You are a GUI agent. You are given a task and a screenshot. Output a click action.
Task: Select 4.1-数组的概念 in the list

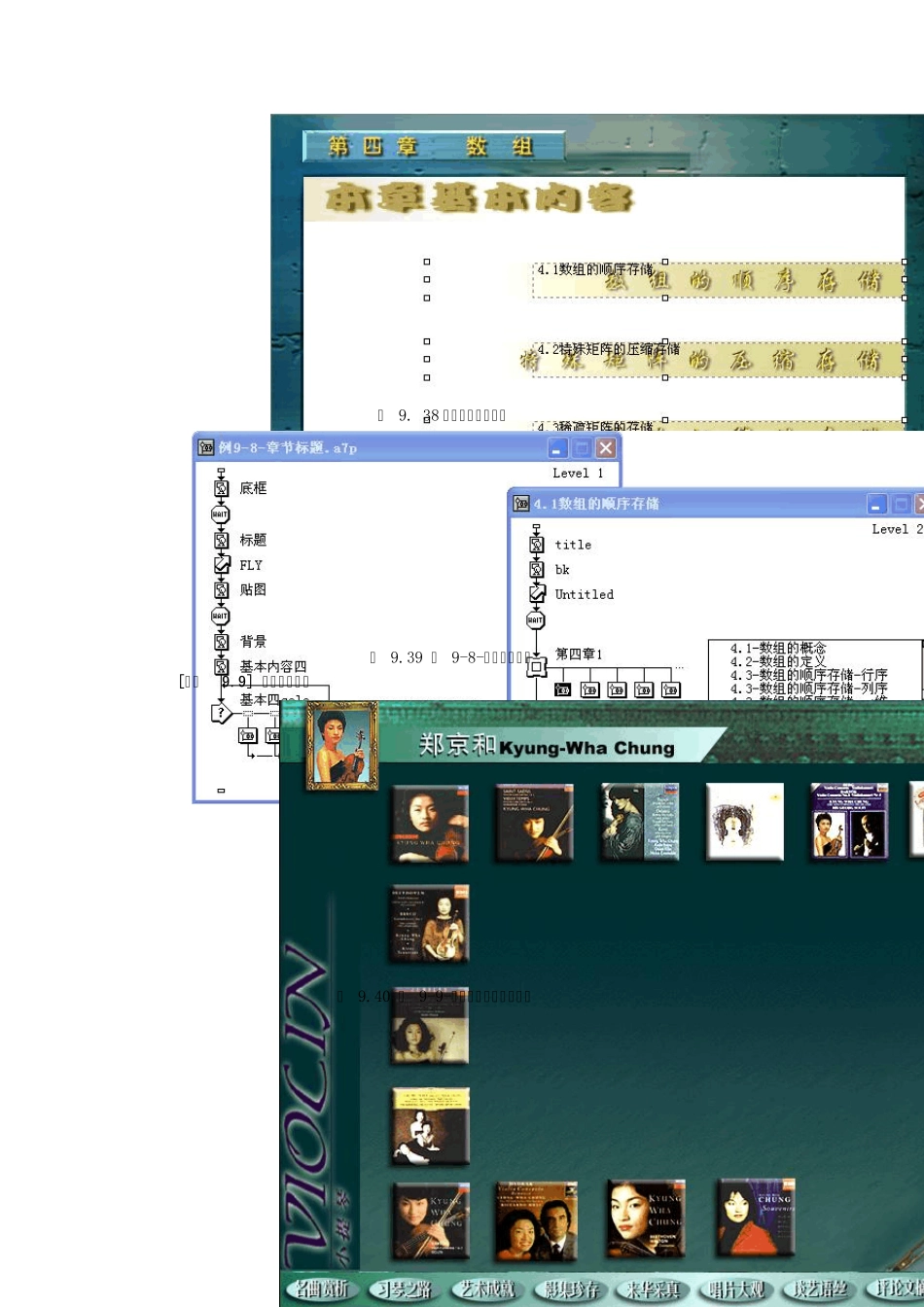coord(778,648)
